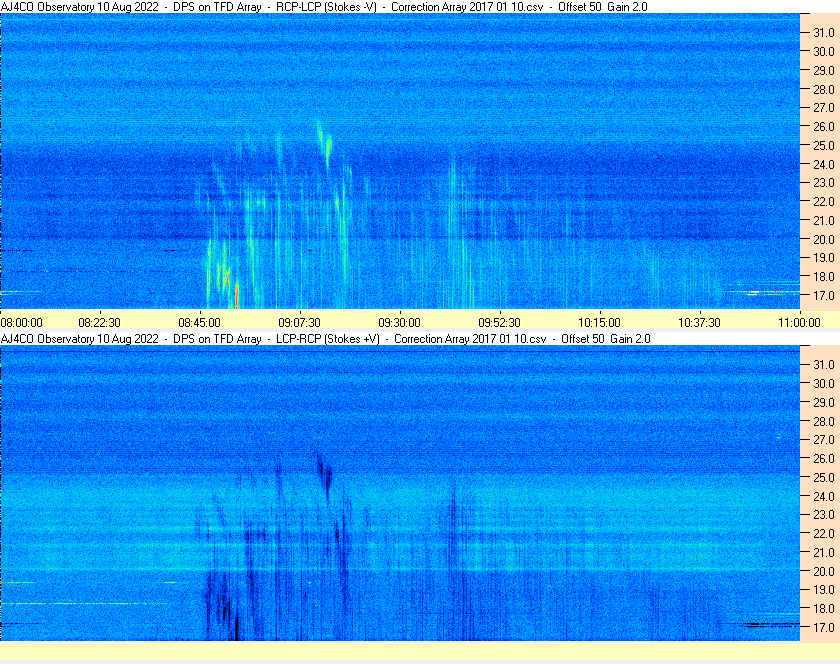Image resolution: width=840 pixels, height=664 pixels.
Task: Select 30.0 on the Stokes +V frequency axis
Action: point(824,383)
